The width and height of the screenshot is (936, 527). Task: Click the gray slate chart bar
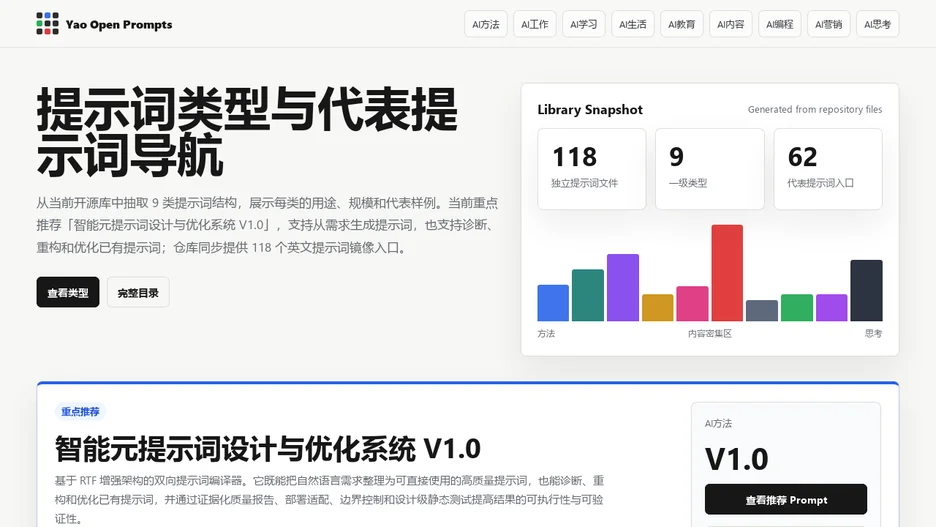762,311
